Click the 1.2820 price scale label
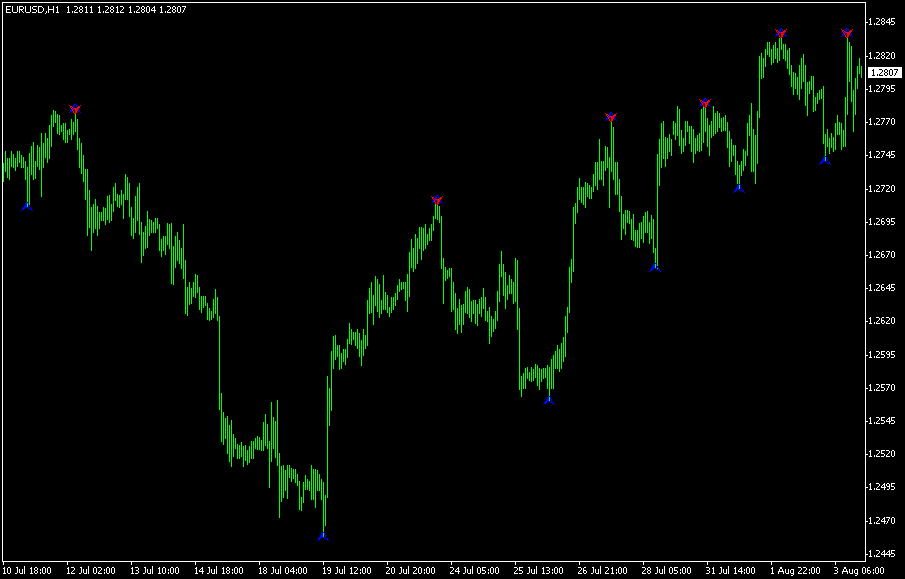 tap(884, 55)
